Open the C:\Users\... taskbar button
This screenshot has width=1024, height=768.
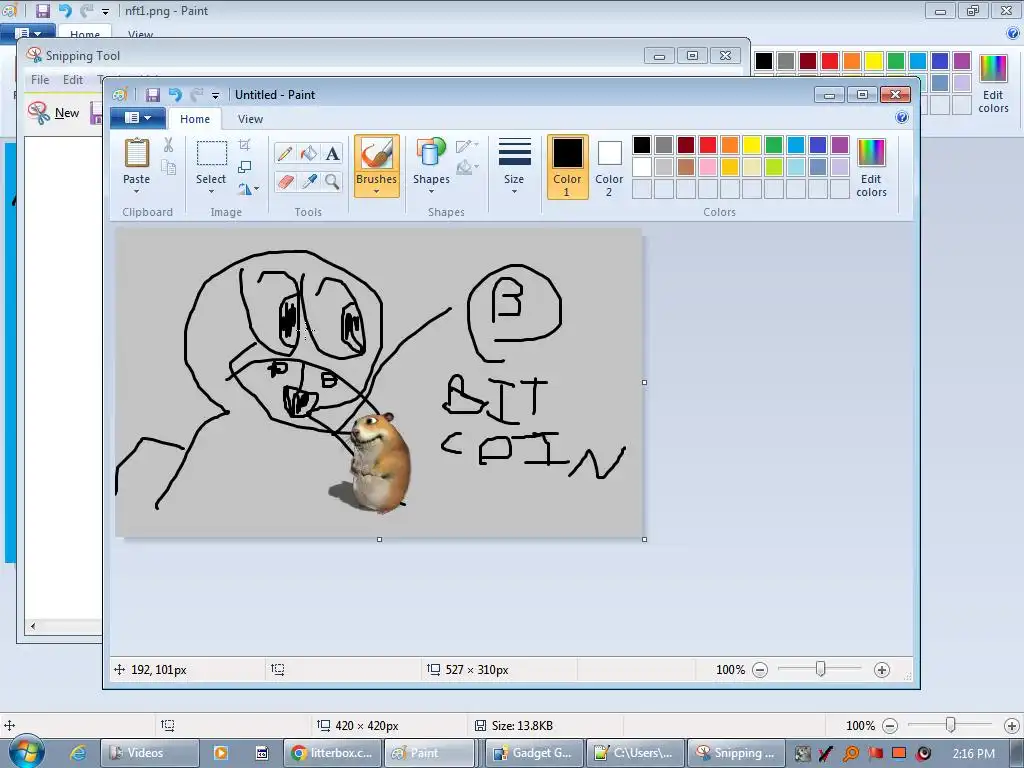(x=635, y=753)
